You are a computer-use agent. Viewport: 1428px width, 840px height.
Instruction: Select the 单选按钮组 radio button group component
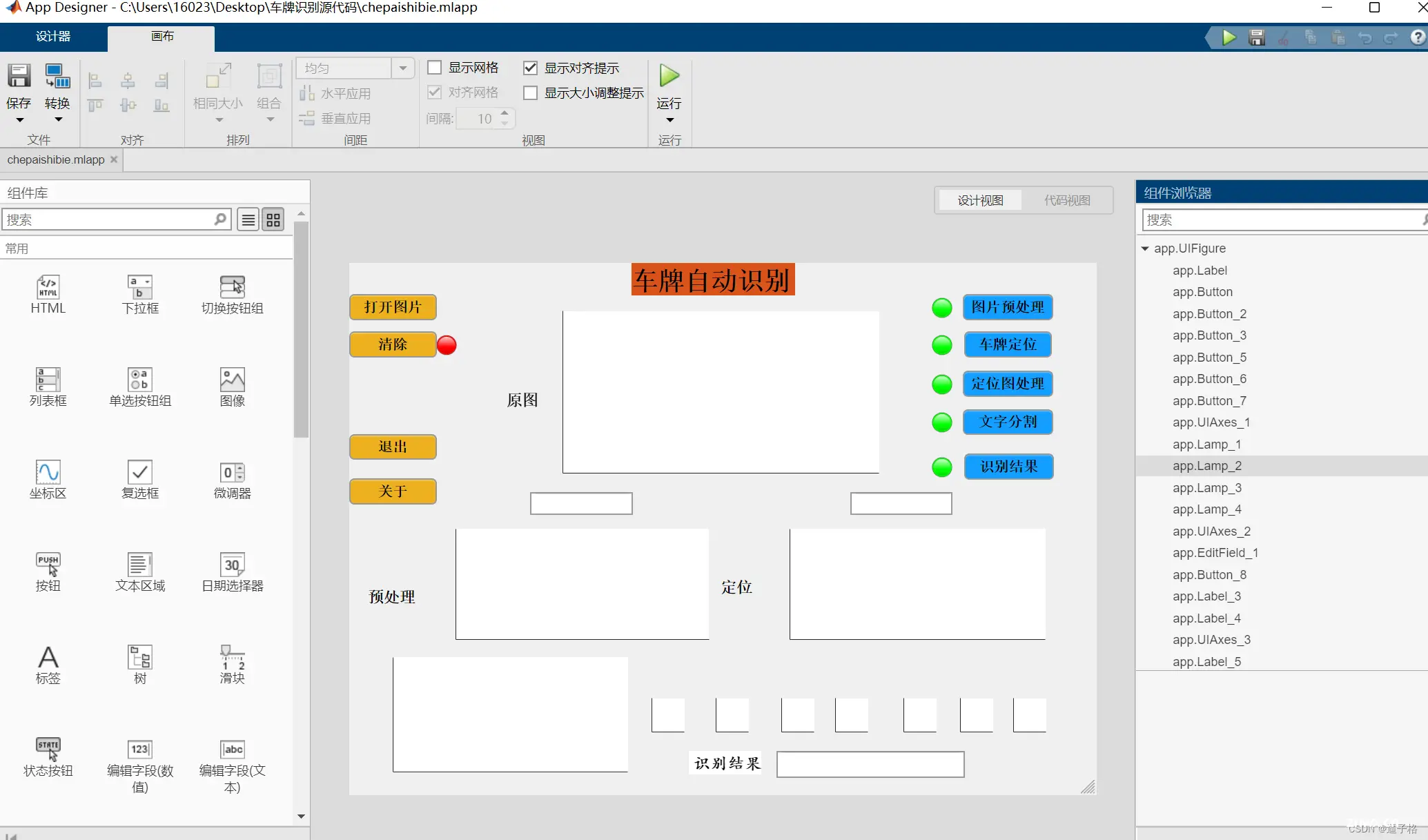coord(140,387)
